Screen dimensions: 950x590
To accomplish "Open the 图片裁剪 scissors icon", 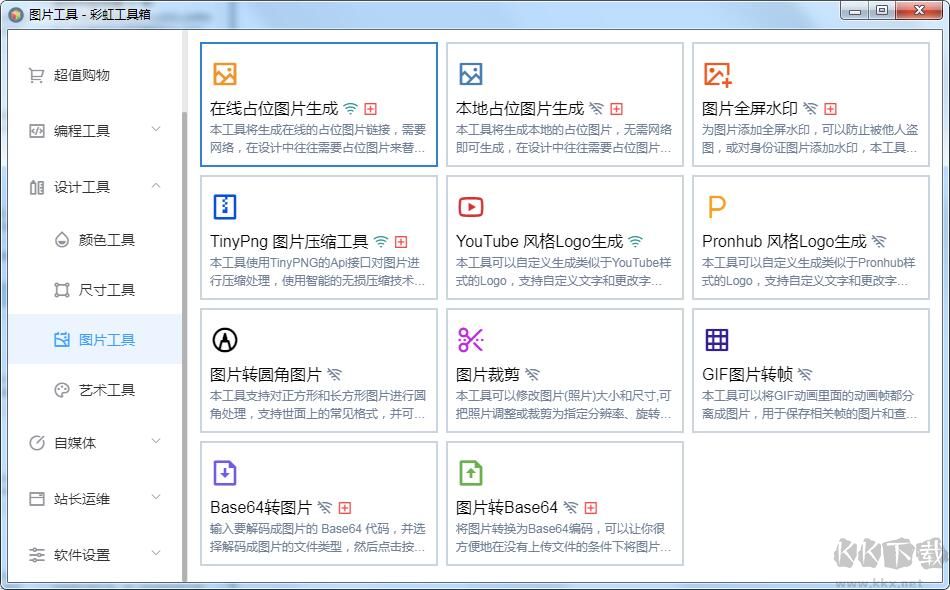I will click(471, 340).
